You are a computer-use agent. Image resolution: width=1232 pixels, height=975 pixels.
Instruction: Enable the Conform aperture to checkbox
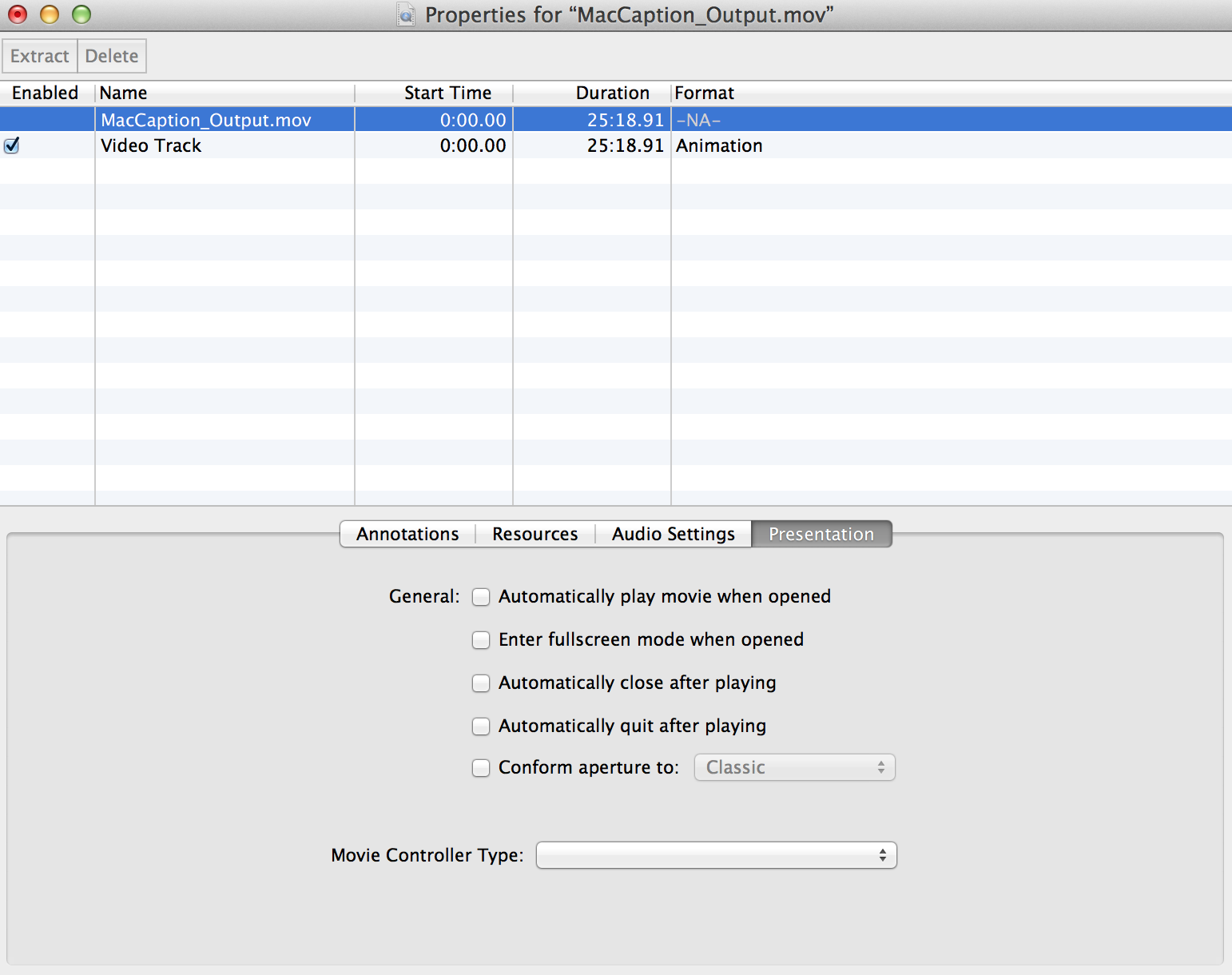pyautogui.click(x=481, y=768)
